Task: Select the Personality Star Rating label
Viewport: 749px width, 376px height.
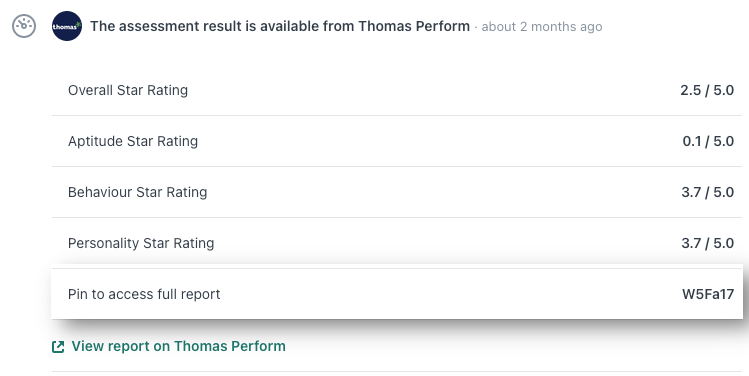Action: coord(141,243)
